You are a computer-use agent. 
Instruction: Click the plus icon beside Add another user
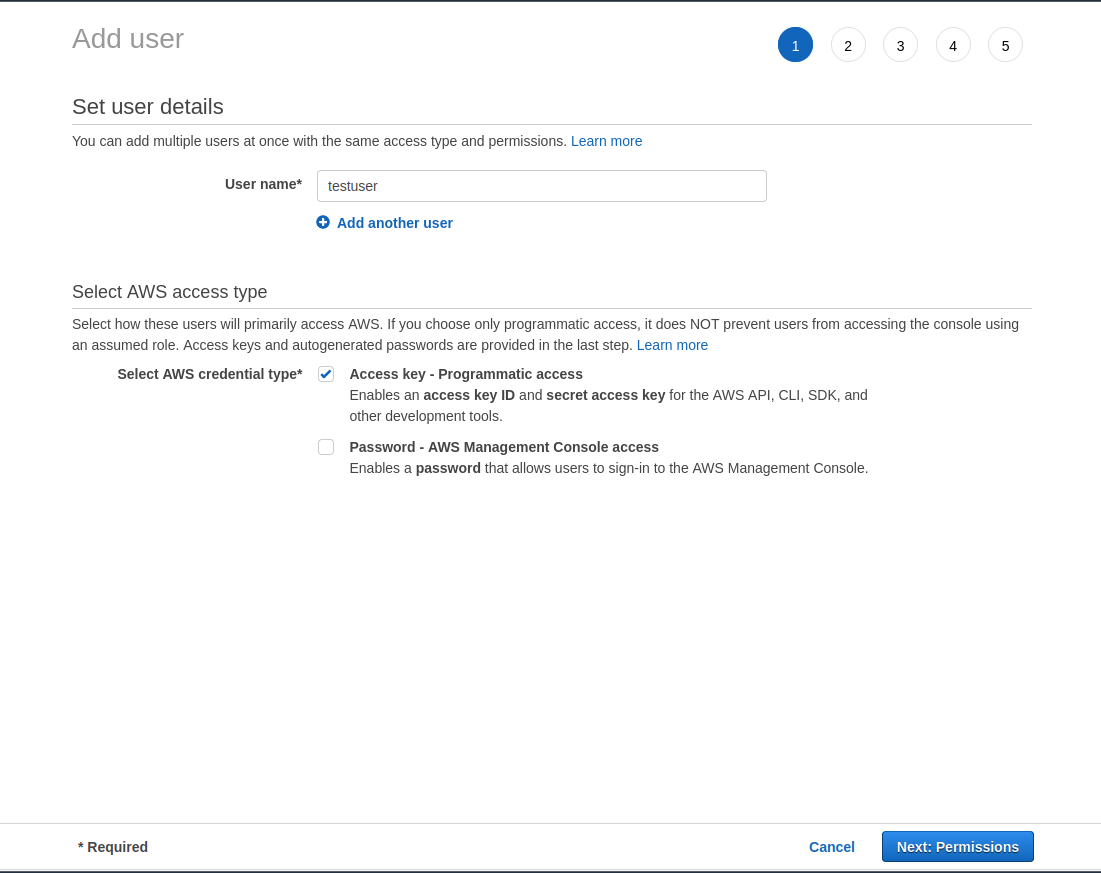[323, 223]
